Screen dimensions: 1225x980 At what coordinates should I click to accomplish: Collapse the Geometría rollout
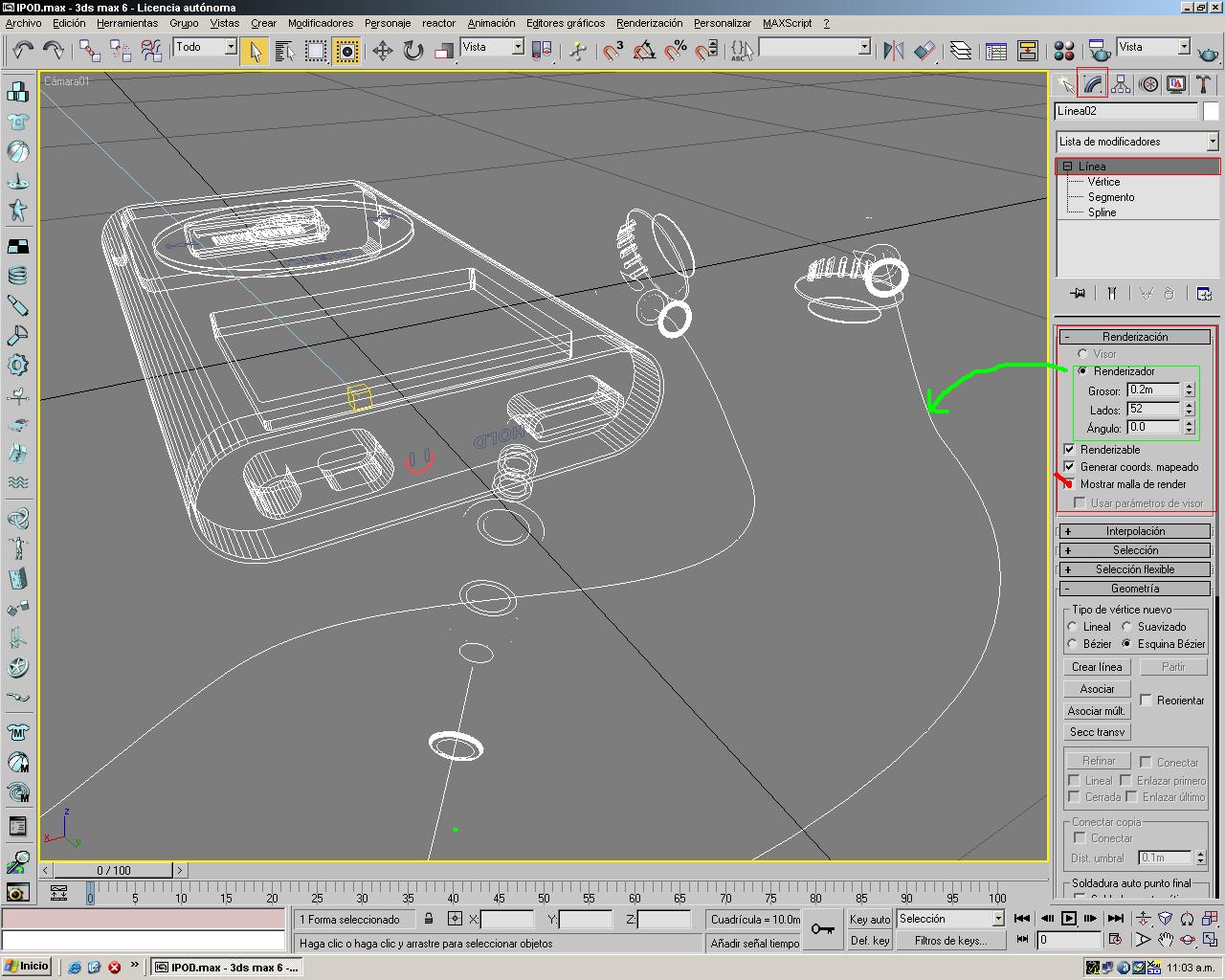1135,589
